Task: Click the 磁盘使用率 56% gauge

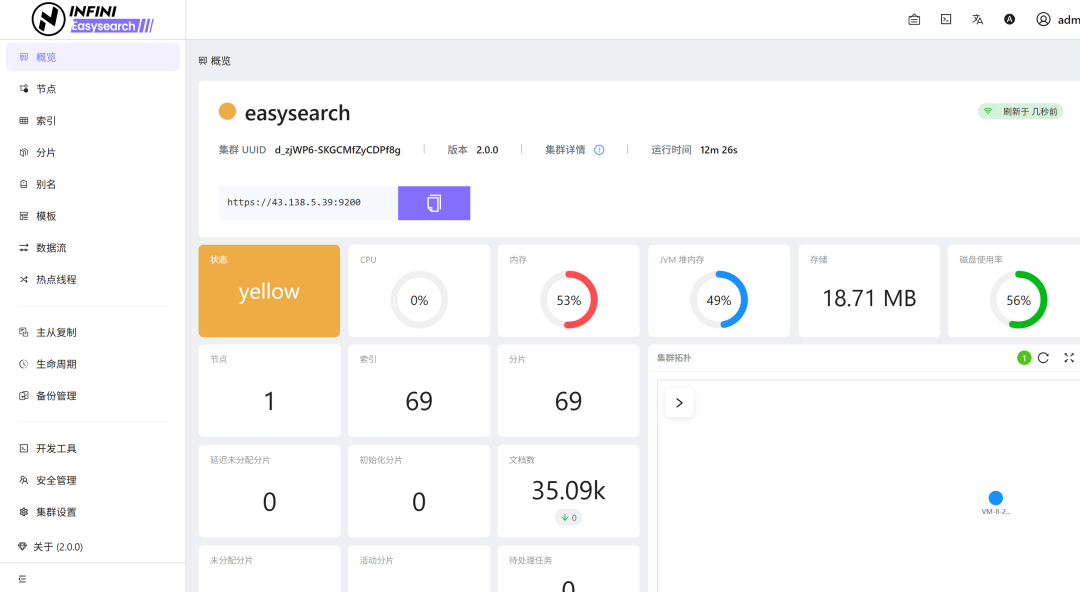Action: (1018, 300)
